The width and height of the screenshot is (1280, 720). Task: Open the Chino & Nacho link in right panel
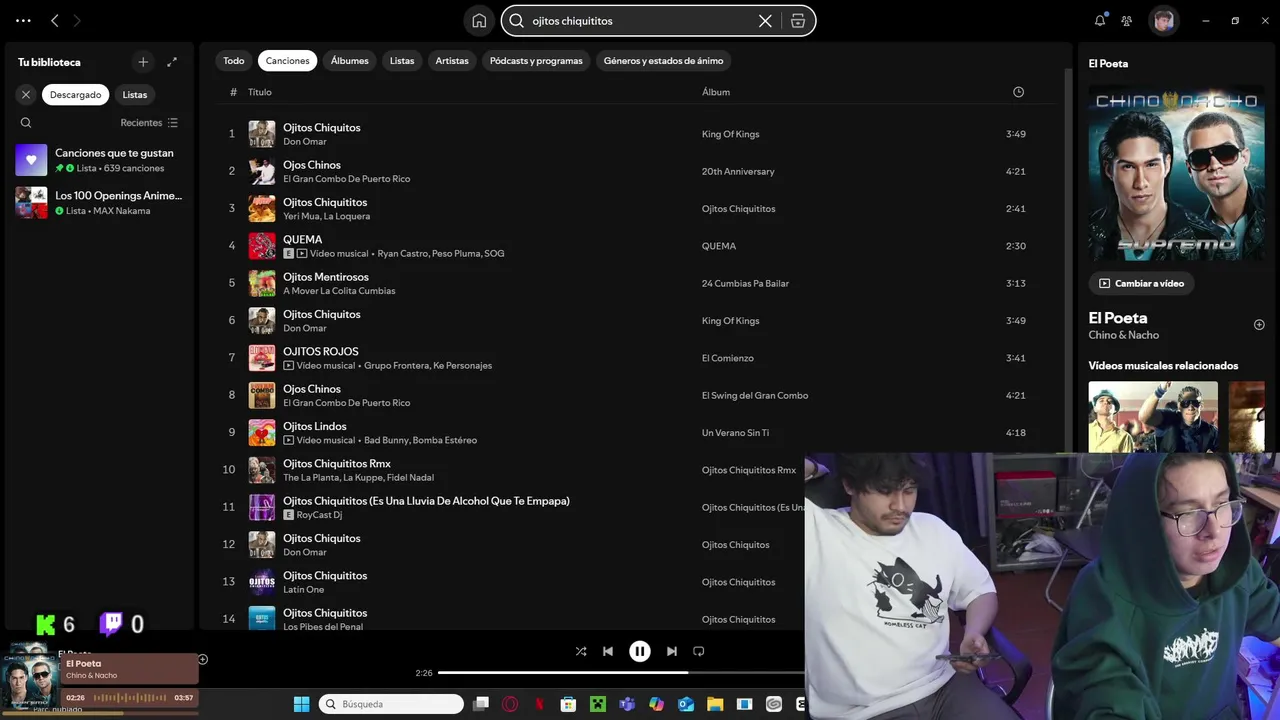click(1124, 335)
